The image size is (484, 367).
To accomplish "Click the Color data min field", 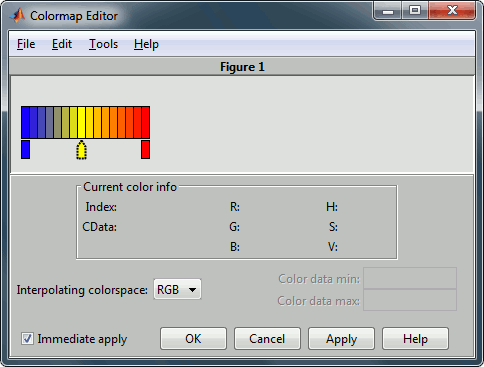I will click(410, 278).
